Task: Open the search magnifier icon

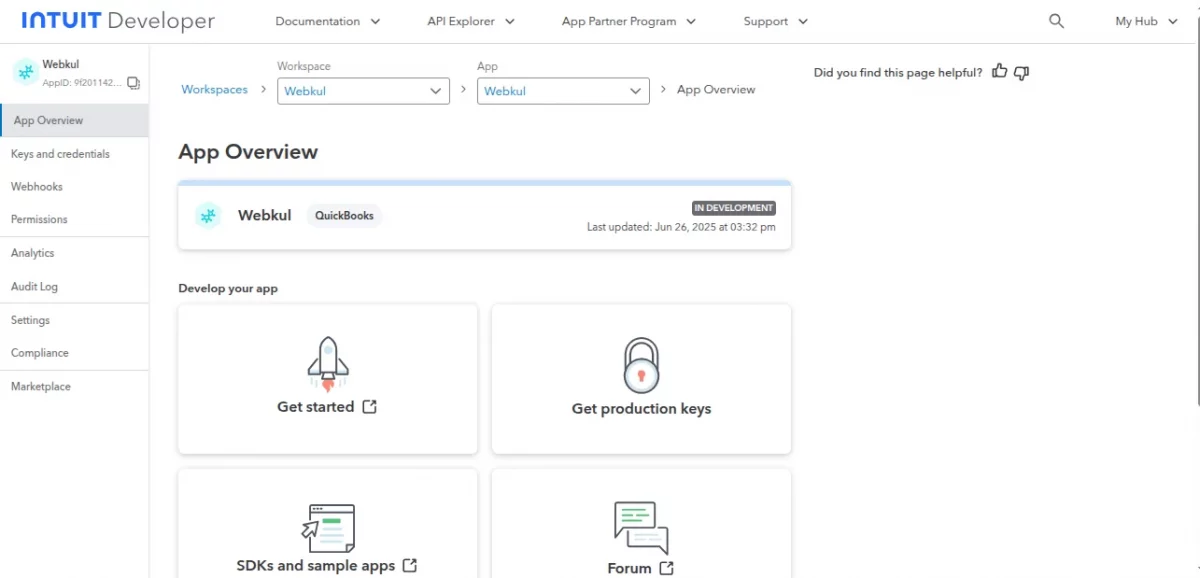Action: (x=1056, y=21)
